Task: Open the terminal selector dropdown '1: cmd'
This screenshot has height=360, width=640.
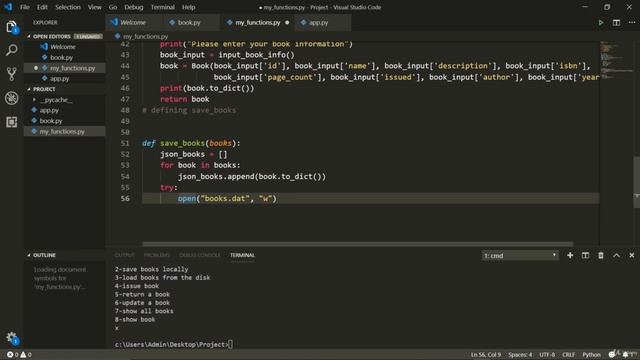Action: pyautogui.click(x=520, y=256)
